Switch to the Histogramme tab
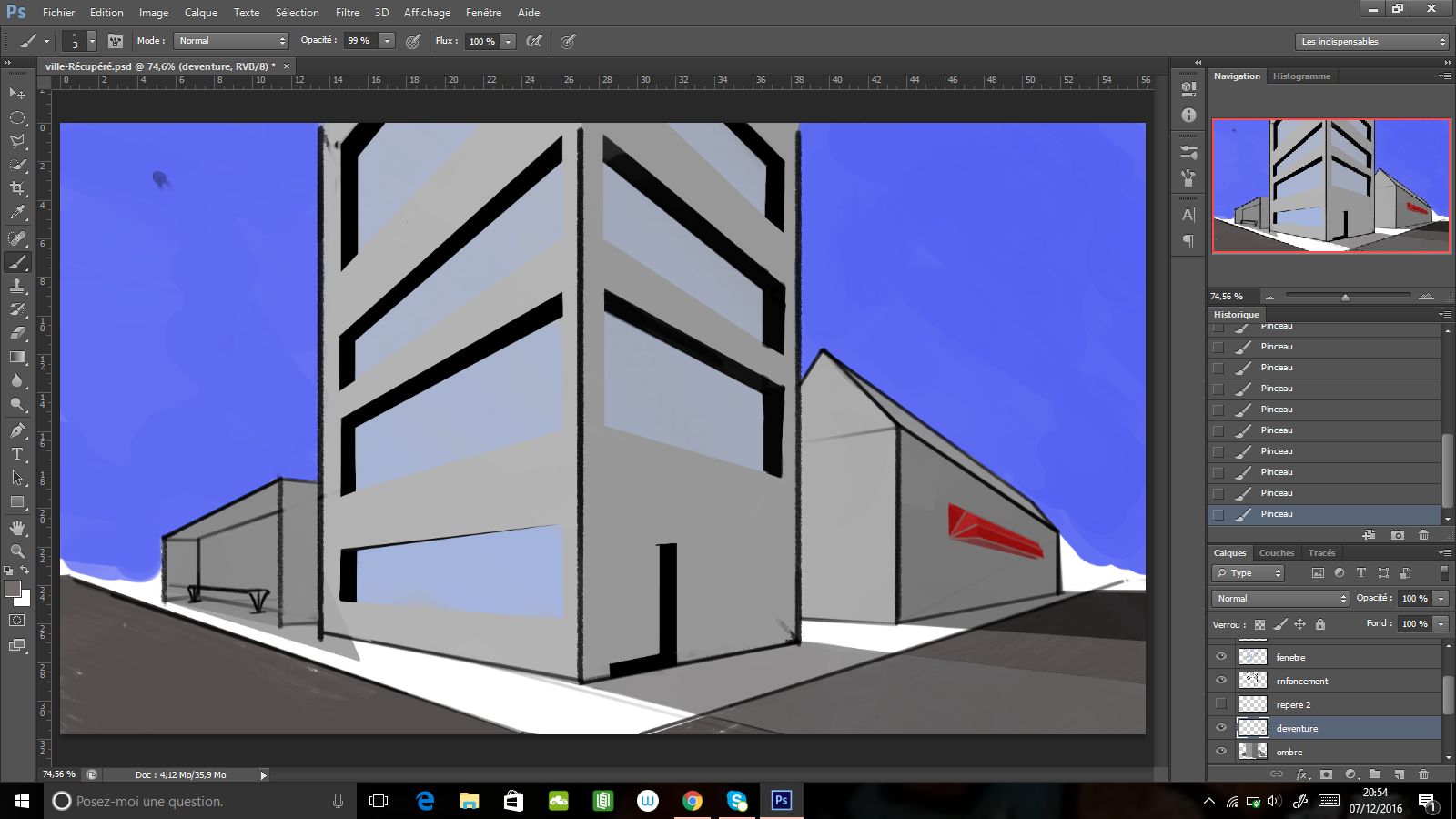The image size is (1456, 819). point(1301,76)
